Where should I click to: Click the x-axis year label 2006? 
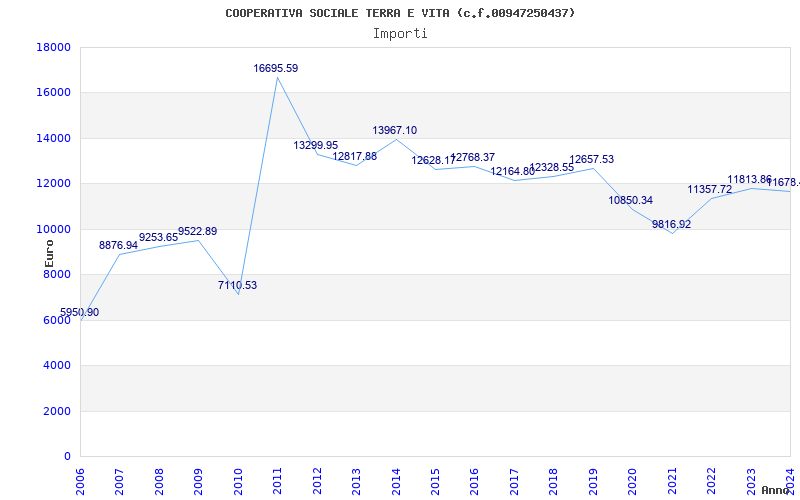pyautogui.click(x=80, y=481)
